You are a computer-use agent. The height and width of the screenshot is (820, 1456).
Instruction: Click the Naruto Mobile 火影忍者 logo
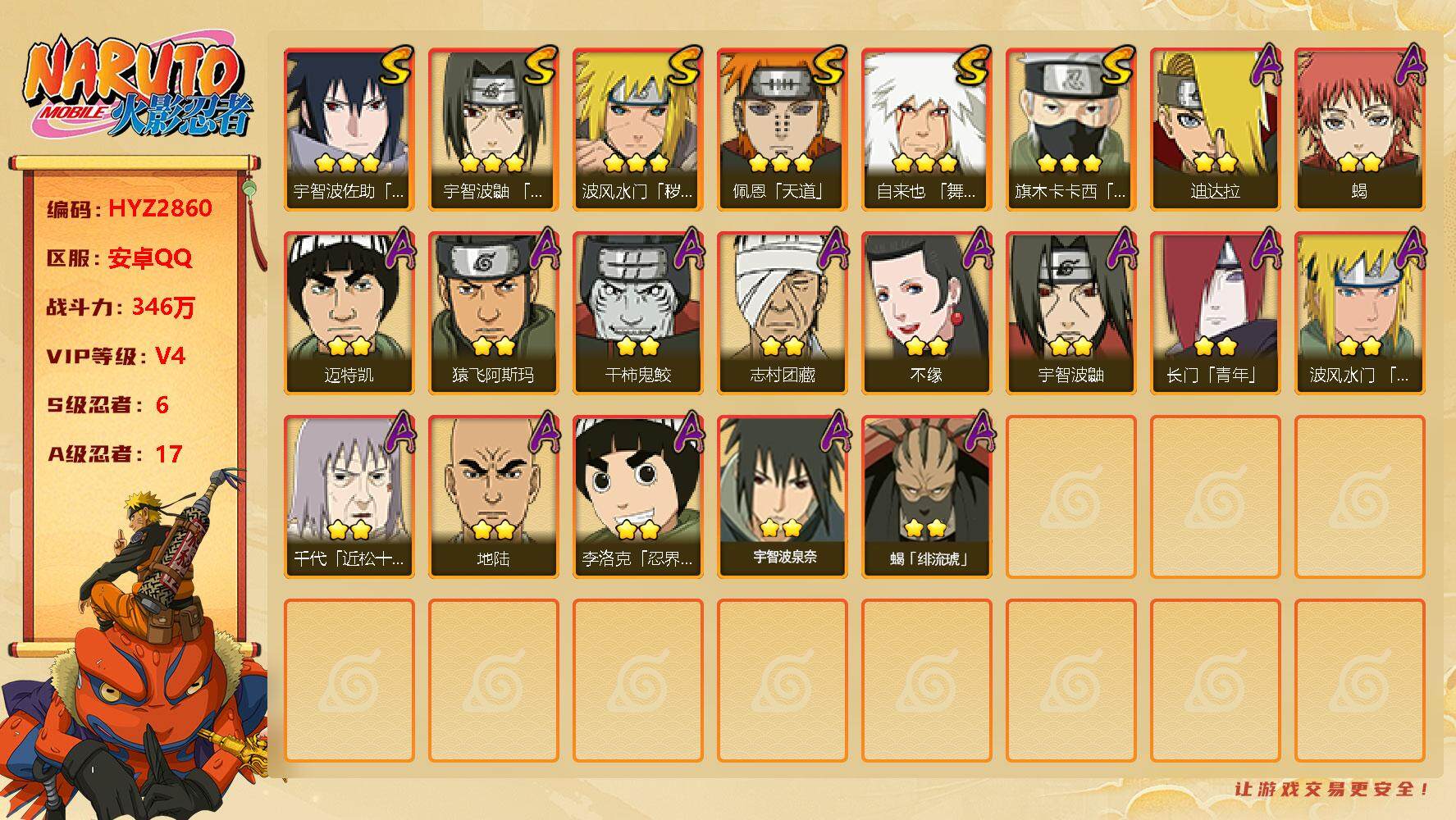(136, 89)
